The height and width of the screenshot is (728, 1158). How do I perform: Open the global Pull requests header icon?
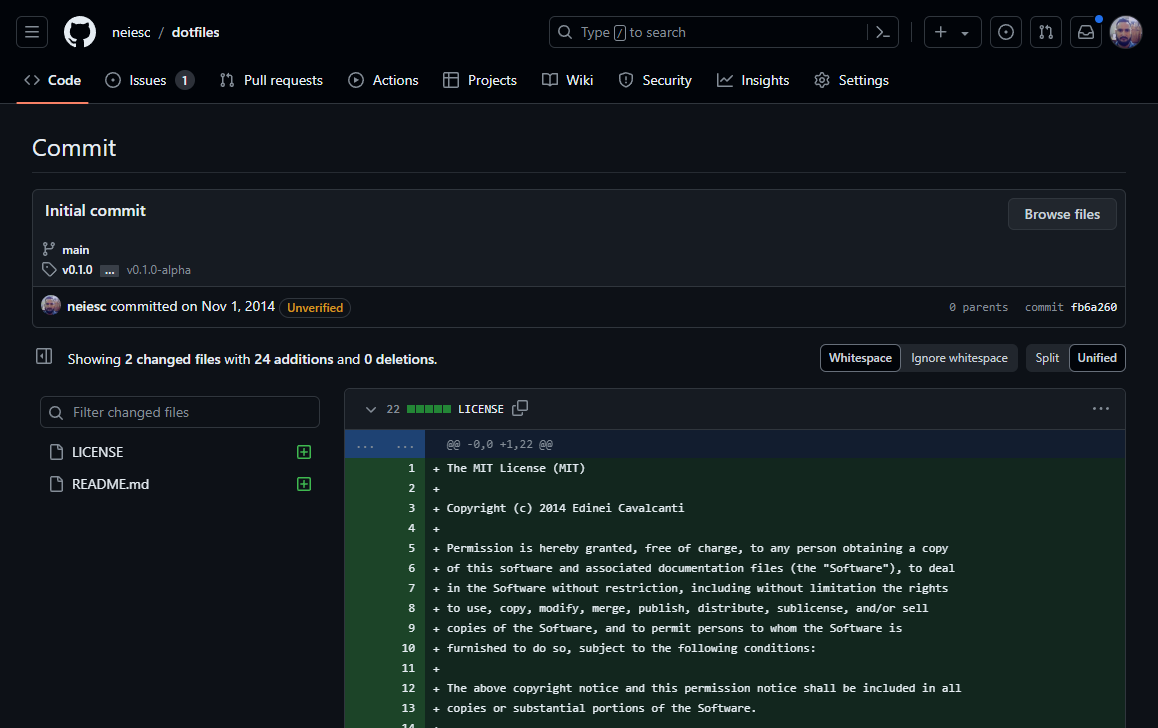point(1046,32)
